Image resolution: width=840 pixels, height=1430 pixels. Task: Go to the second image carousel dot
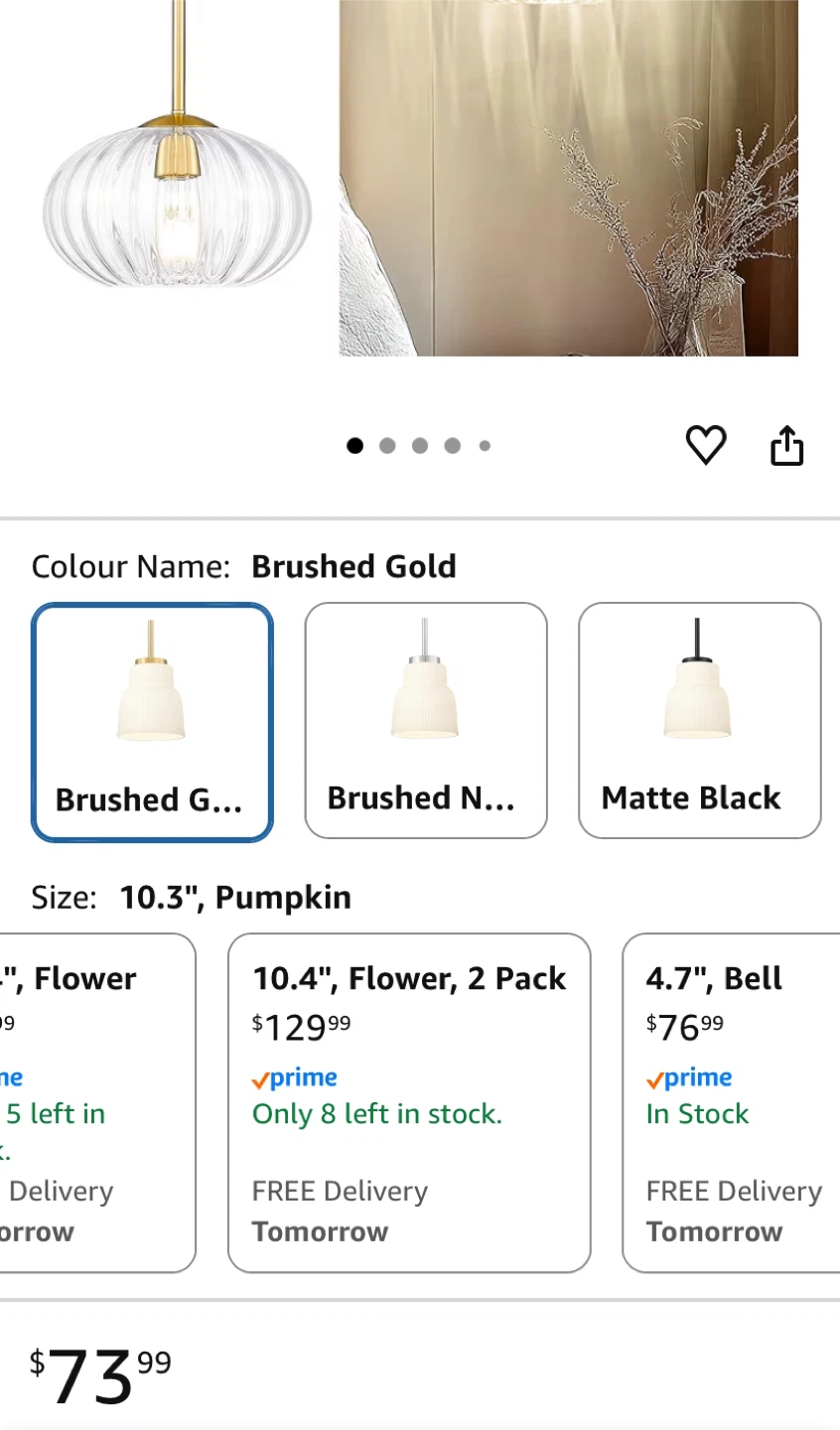387,446
